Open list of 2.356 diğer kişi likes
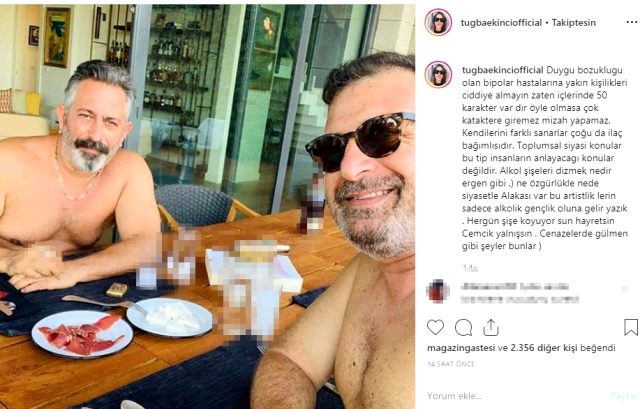The height and width of the screenshot is (409, 640). [543, 348]
